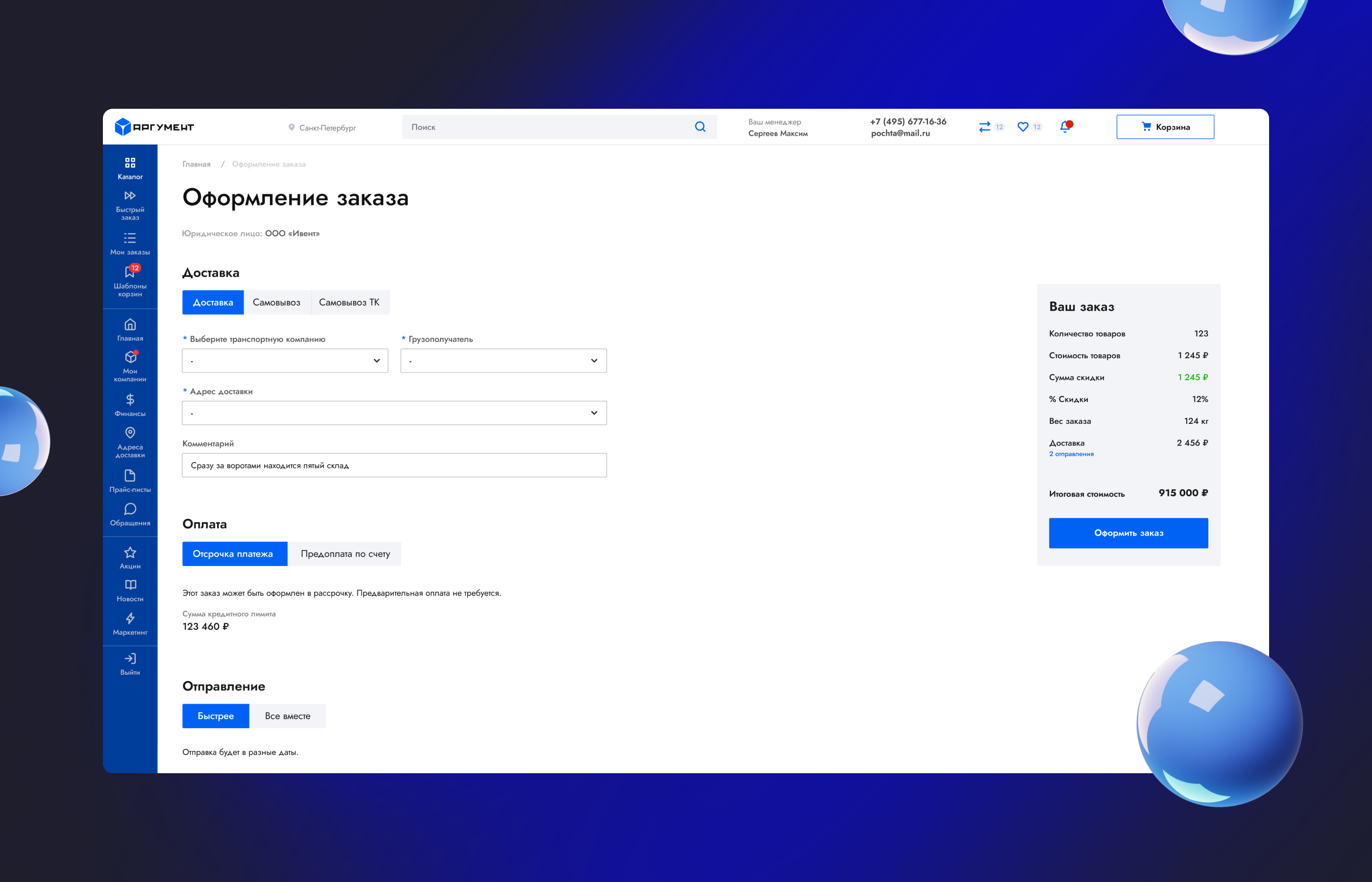Switch to the Самовывоз tab
This screenshot has height=882, width=1372.
coord(276,302)
